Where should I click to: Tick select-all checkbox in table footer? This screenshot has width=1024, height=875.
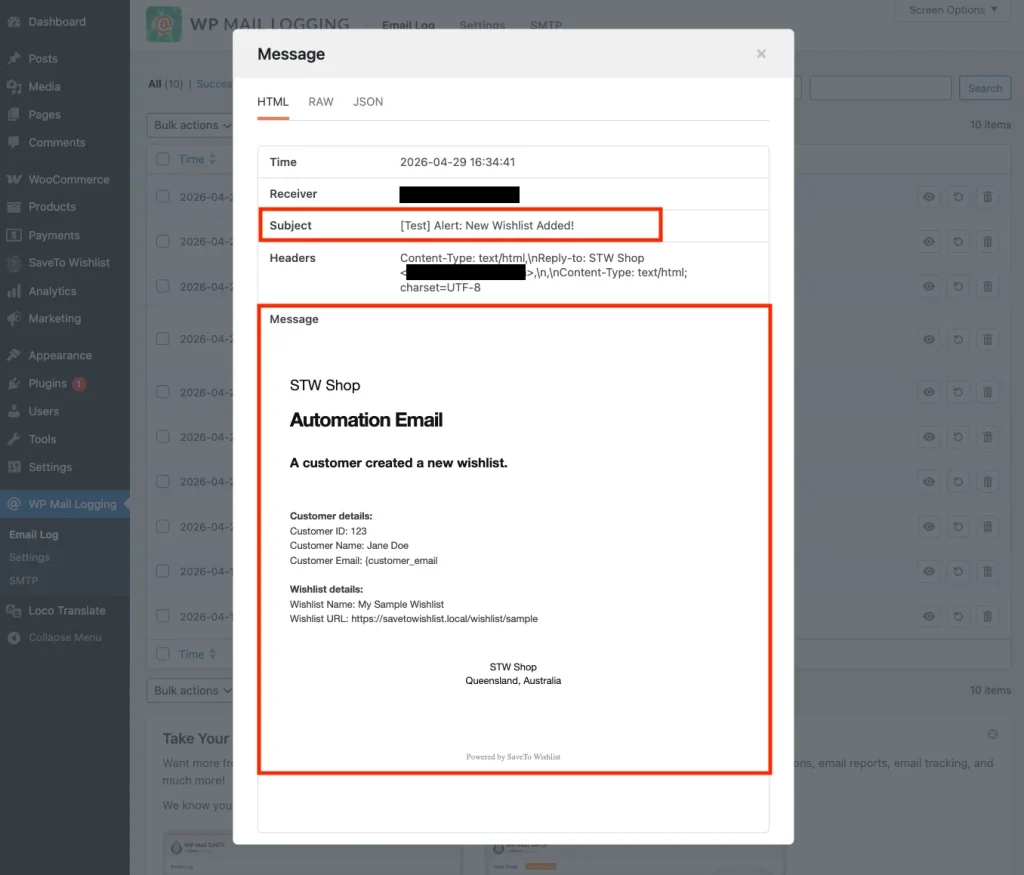point(163,654)
